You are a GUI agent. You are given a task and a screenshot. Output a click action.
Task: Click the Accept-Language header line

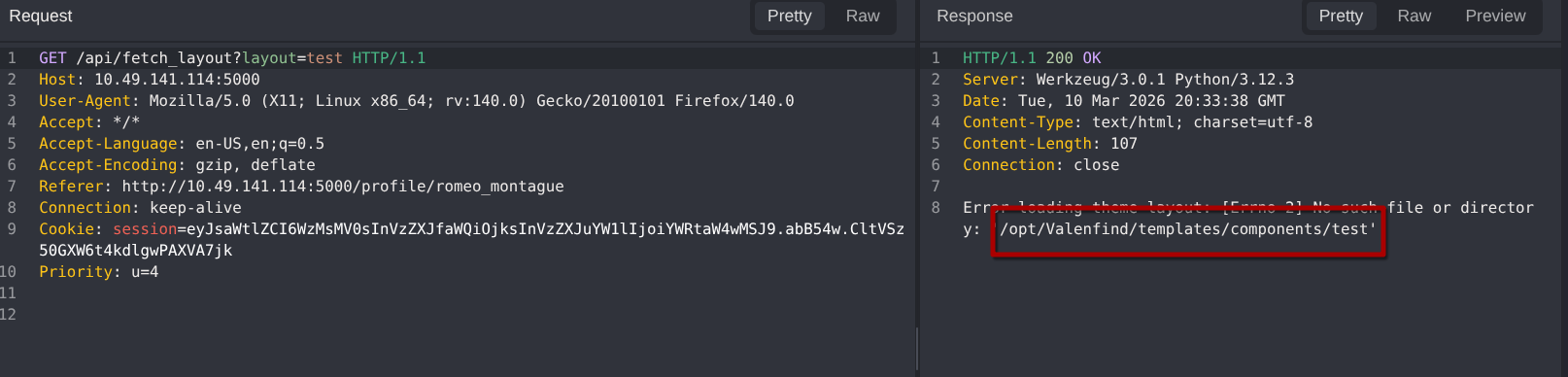click(x=182, y=144)
